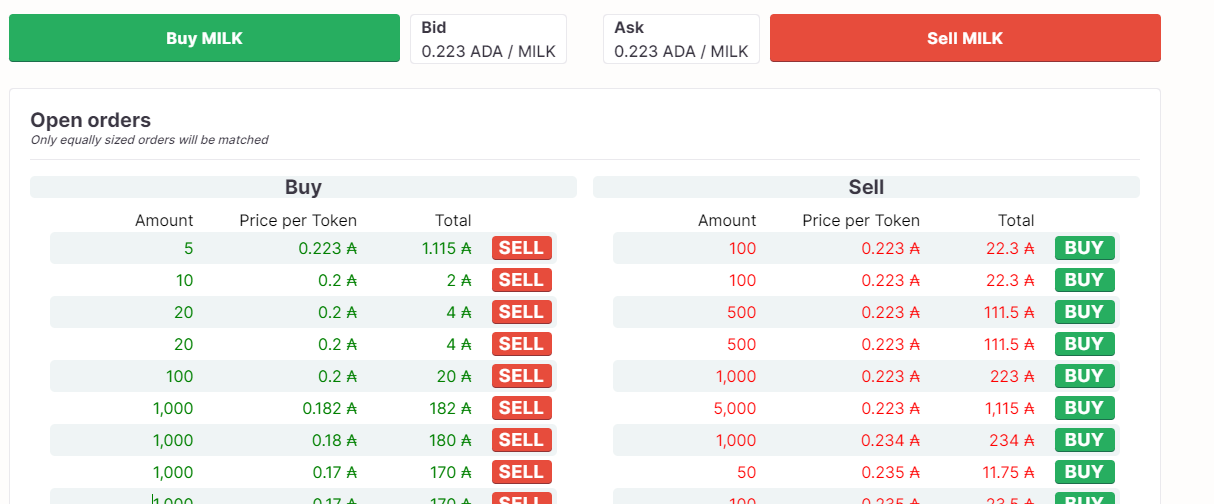The image size is (1214, 504).
Task: Click the Buy column header bar
Action: point(303,187)
